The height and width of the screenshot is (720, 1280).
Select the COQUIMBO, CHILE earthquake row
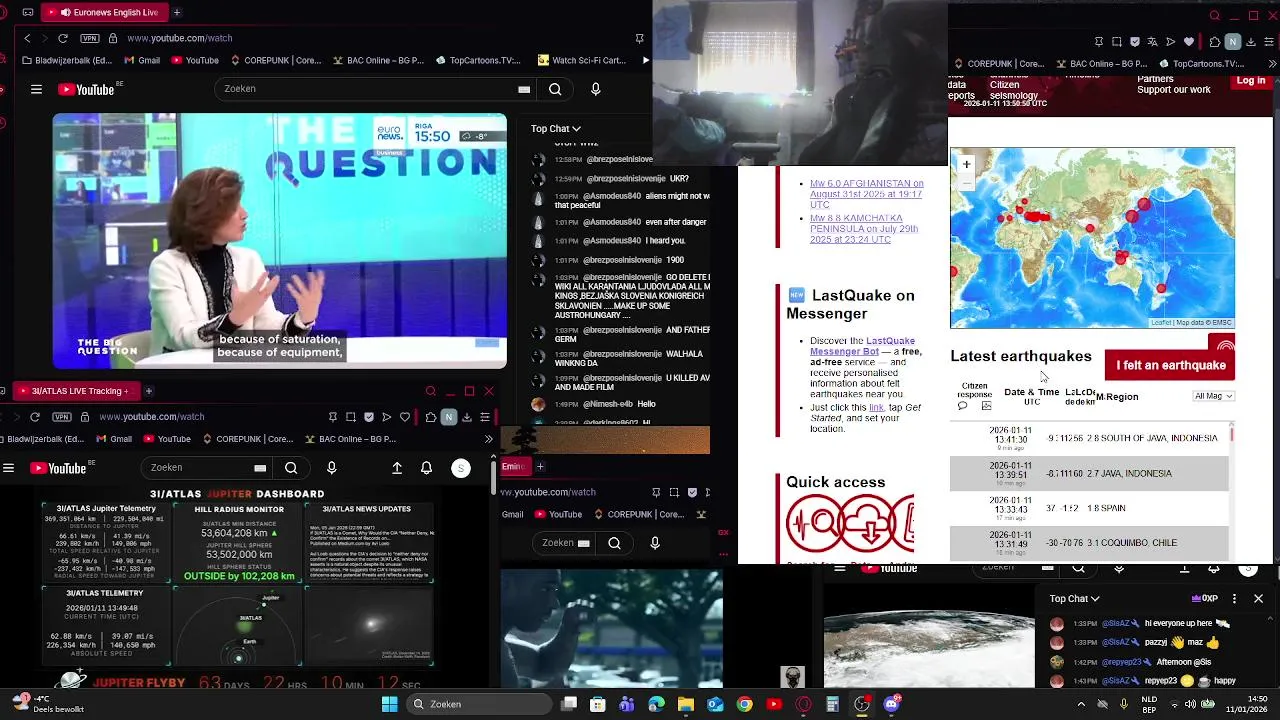pyautogui.click(x=1089, y=543)
